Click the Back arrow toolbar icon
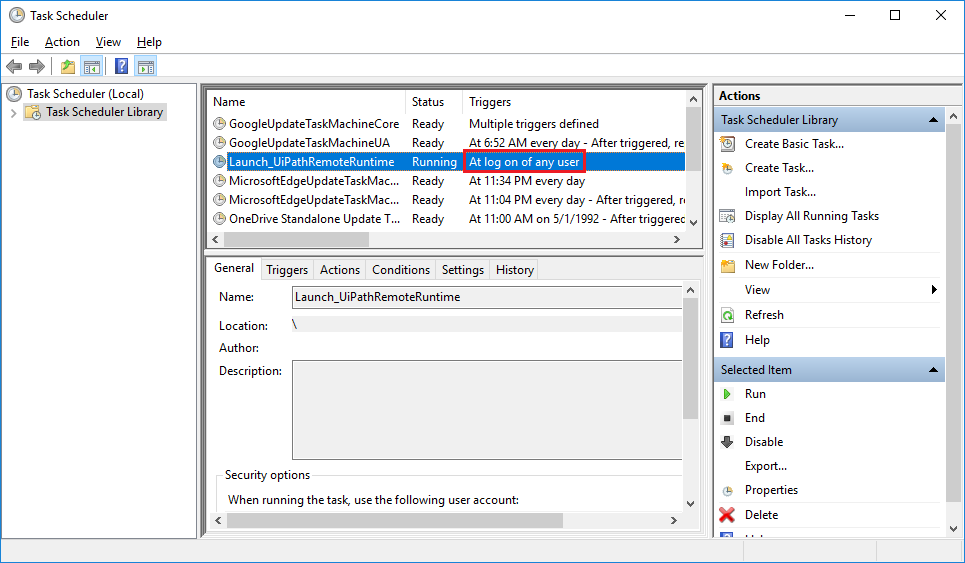The image size is (965, 563). (x=13, y=67)
